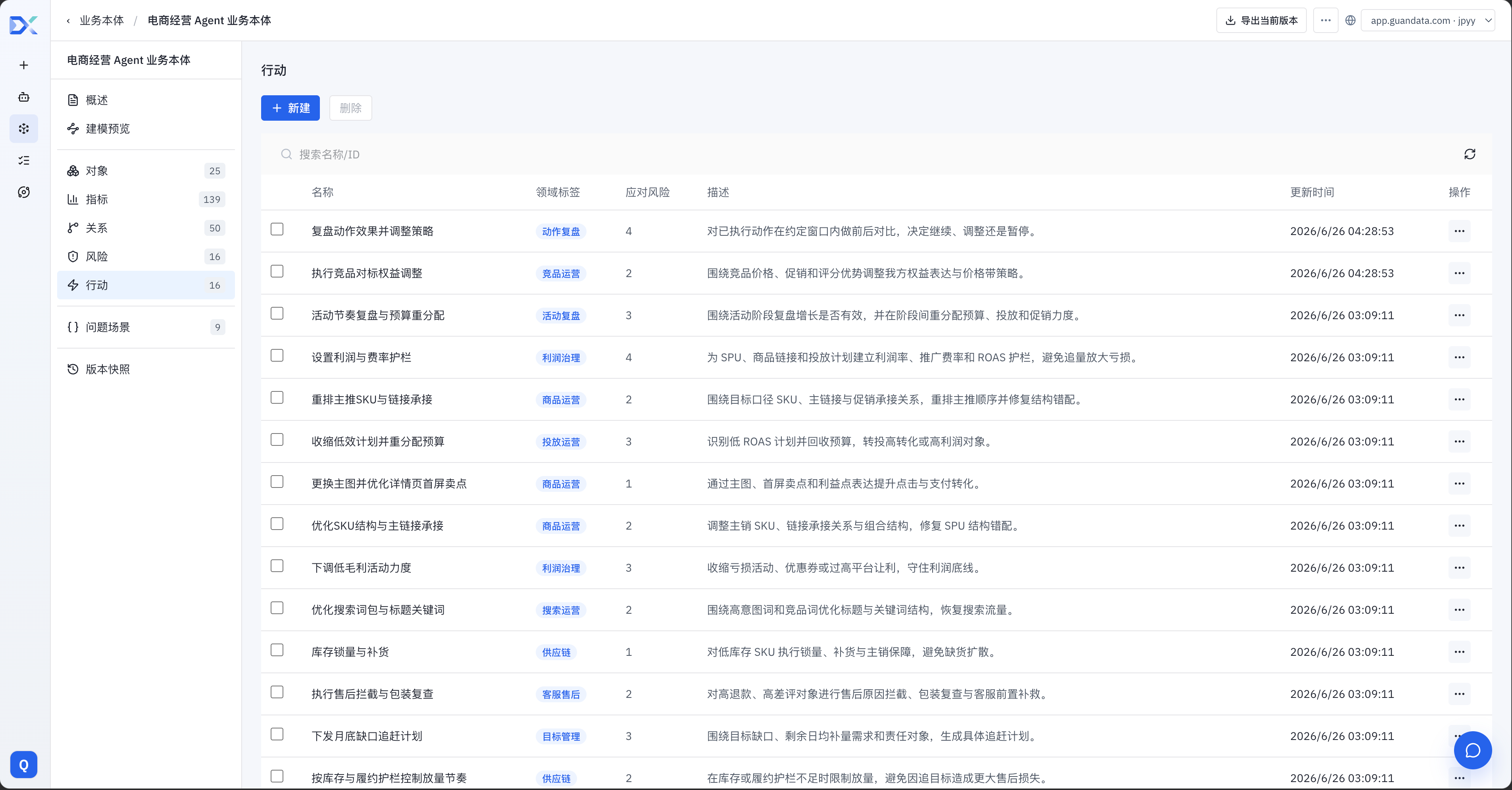Check the 执行竞品对标权益调整 row checkbox
Viewport: 1512px width, 790px height.
277,272
